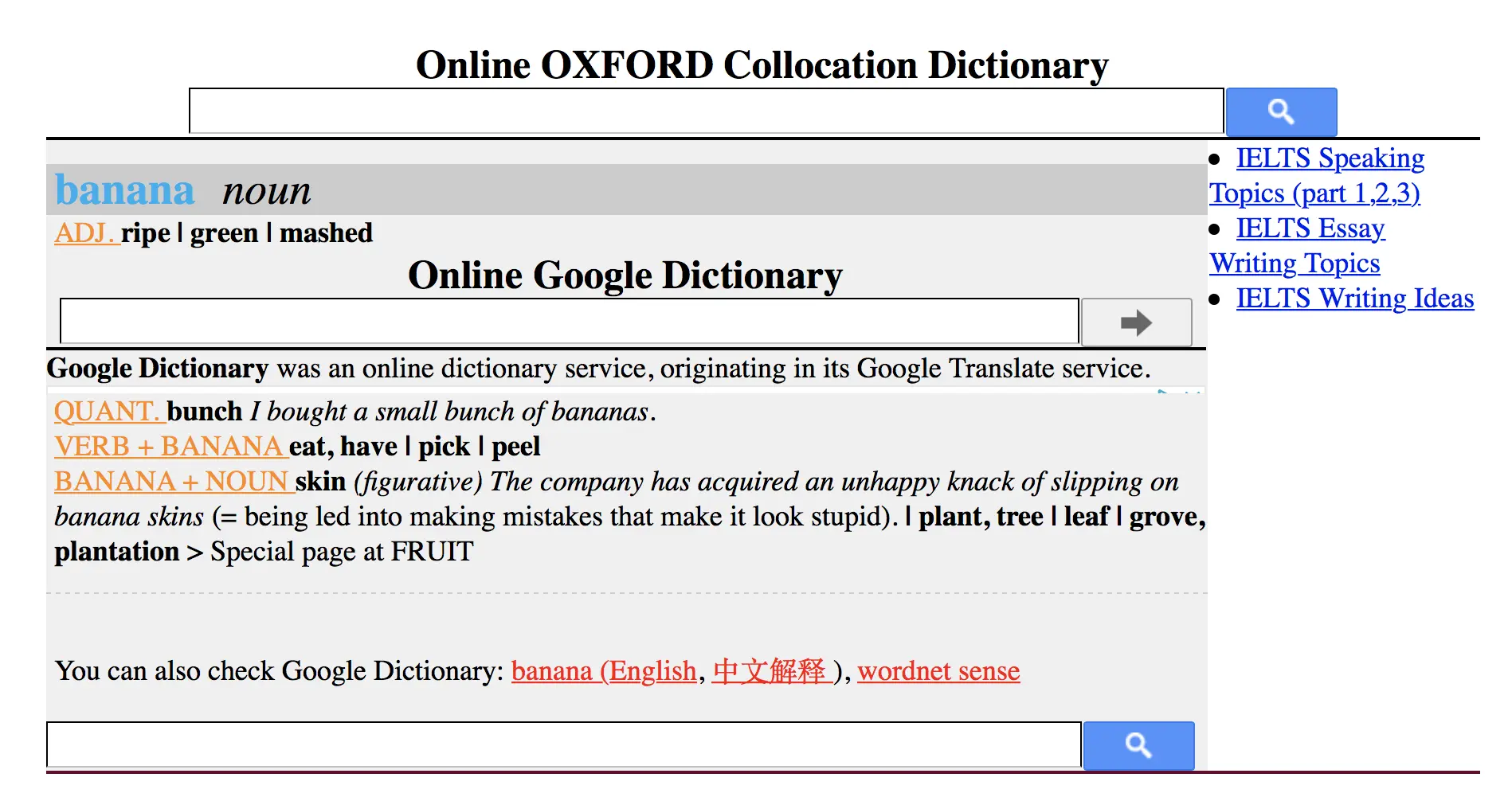This screenshot has width=1512, height=793.
Task: Click the 'Online Google Dictionary' heading
Action: 625,275
